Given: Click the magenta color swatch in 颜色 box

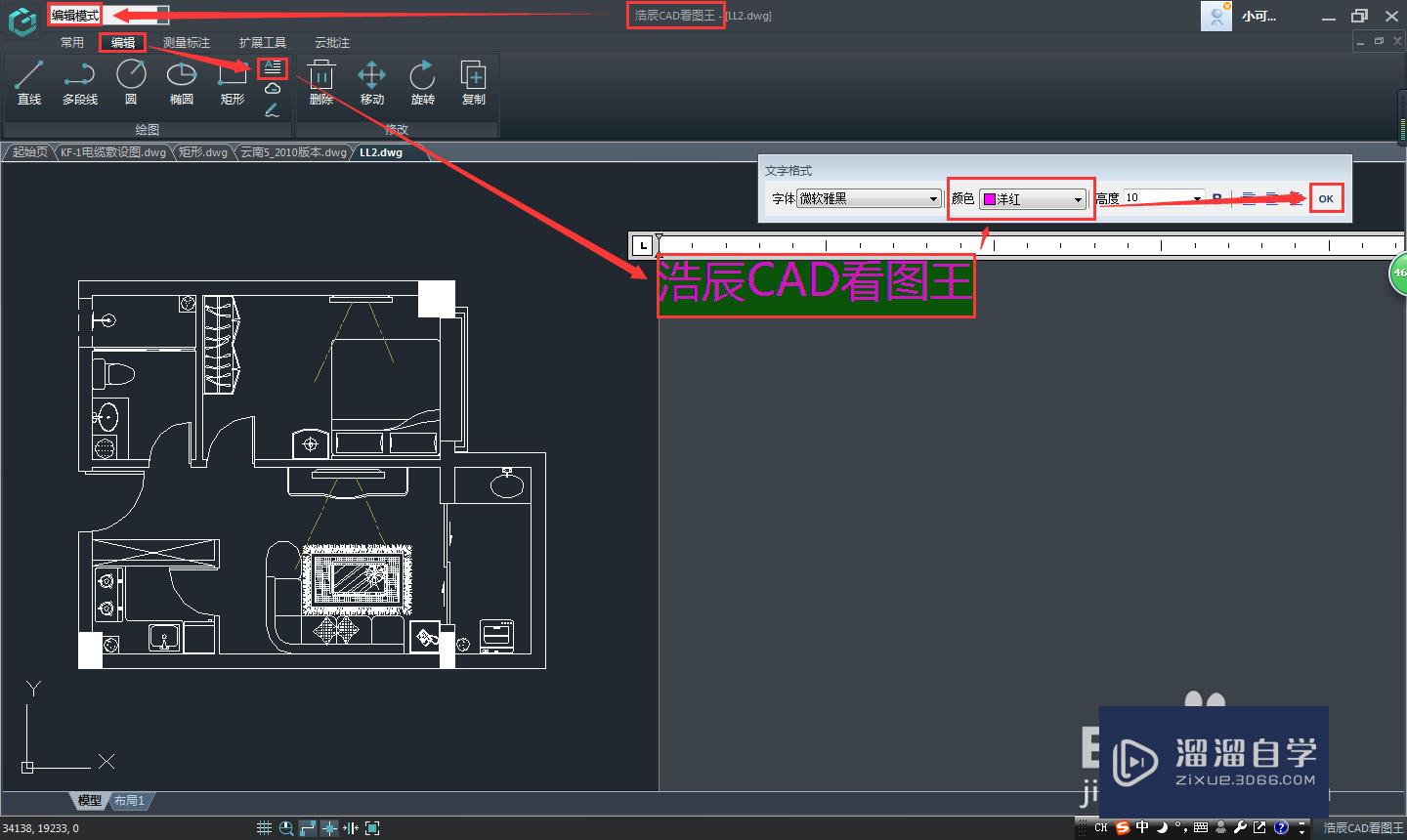Looking at the screenshot, I should tap(990, 199).
